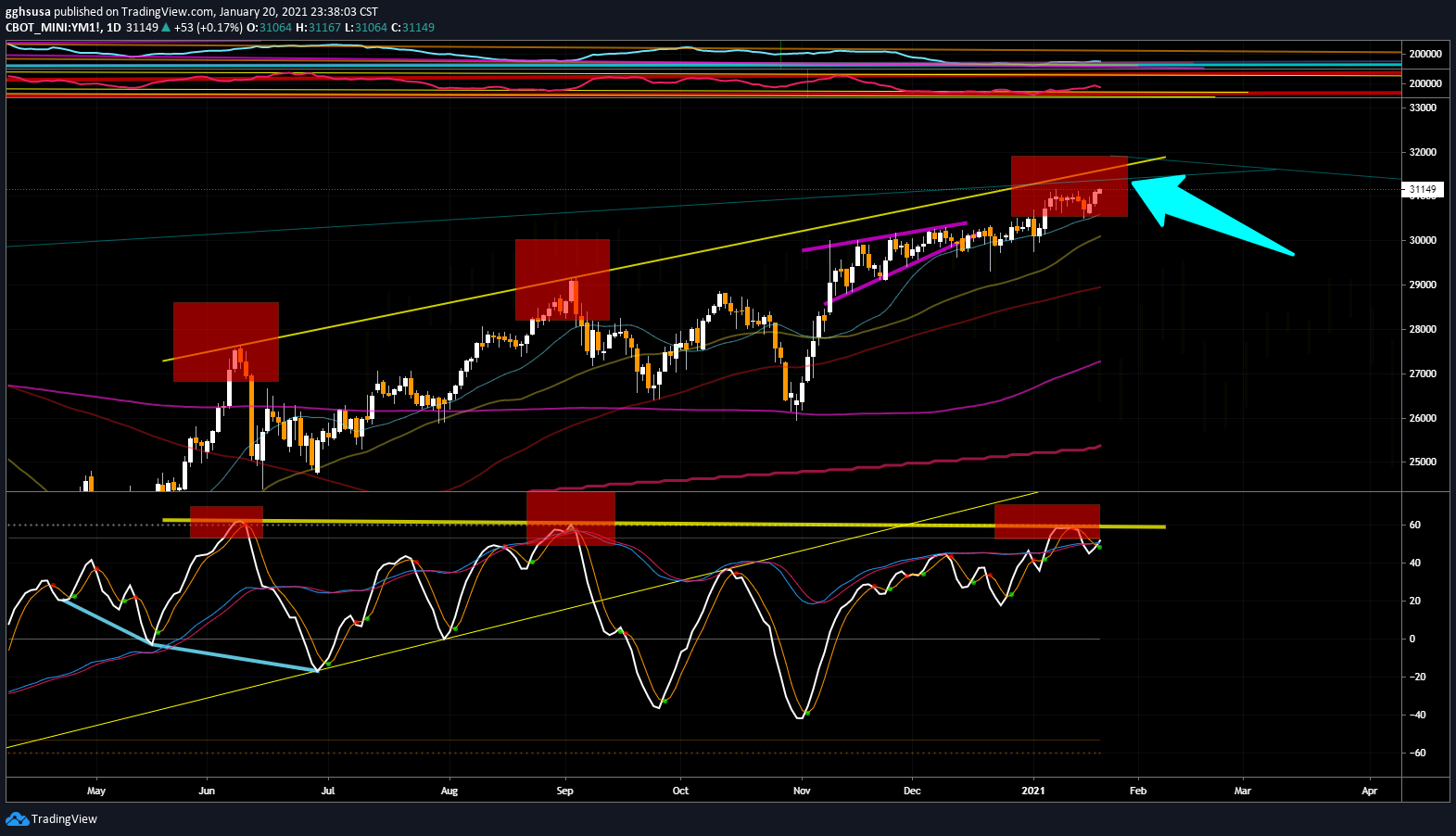Screen dimensions: 1456x836
Task: Click the current price label 31149 on axis
Action: coord(1423,189)
